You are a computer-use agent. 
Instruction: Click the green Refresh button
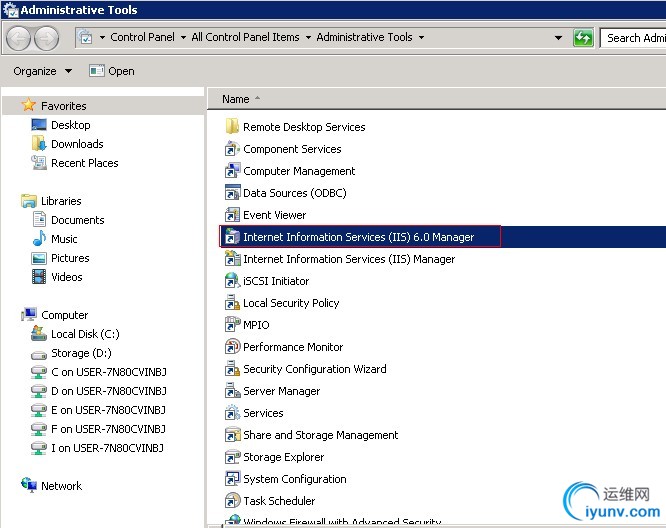click(x=583, y=38)
